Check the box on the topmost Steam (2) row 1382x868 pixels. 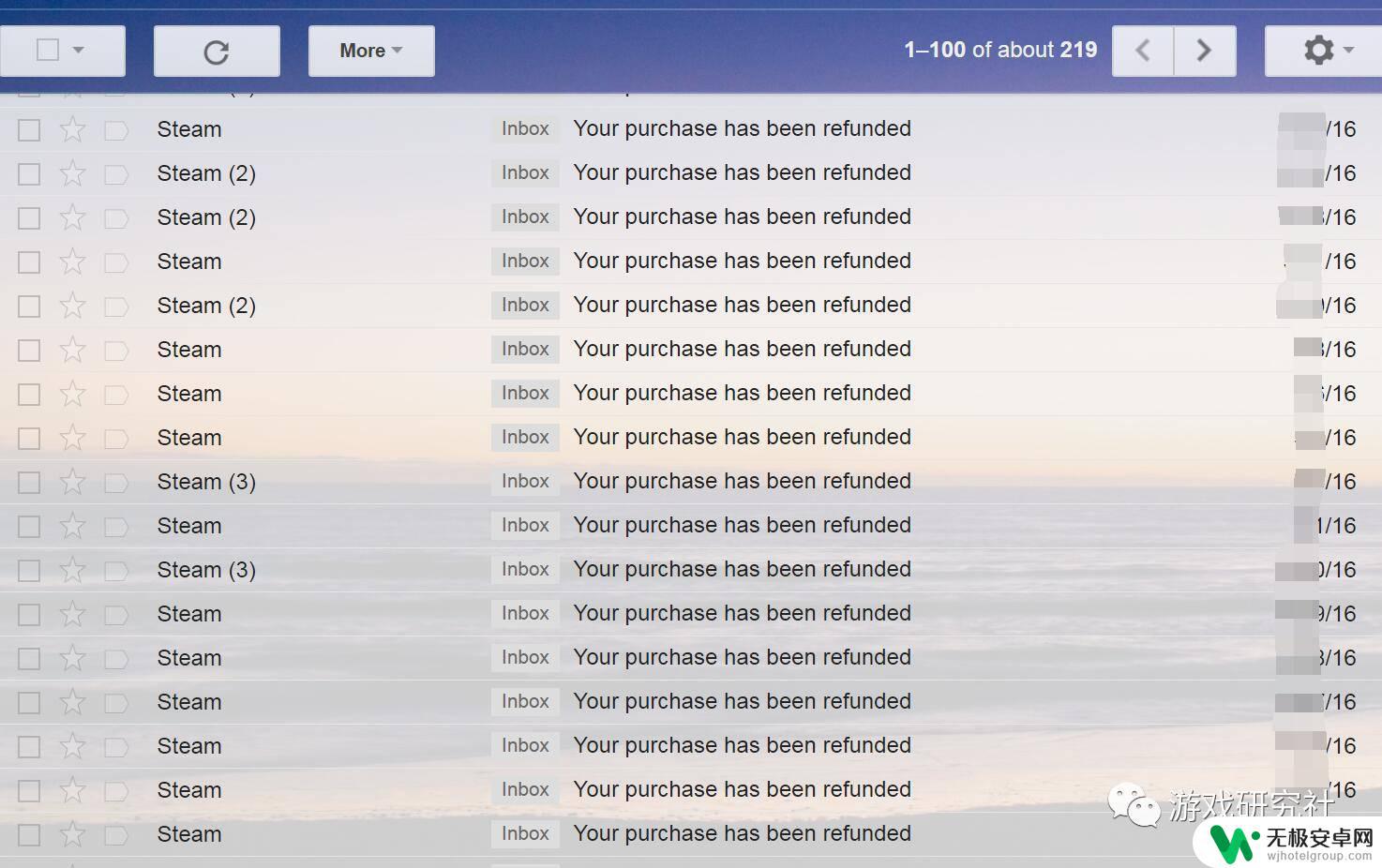(29, 173)
